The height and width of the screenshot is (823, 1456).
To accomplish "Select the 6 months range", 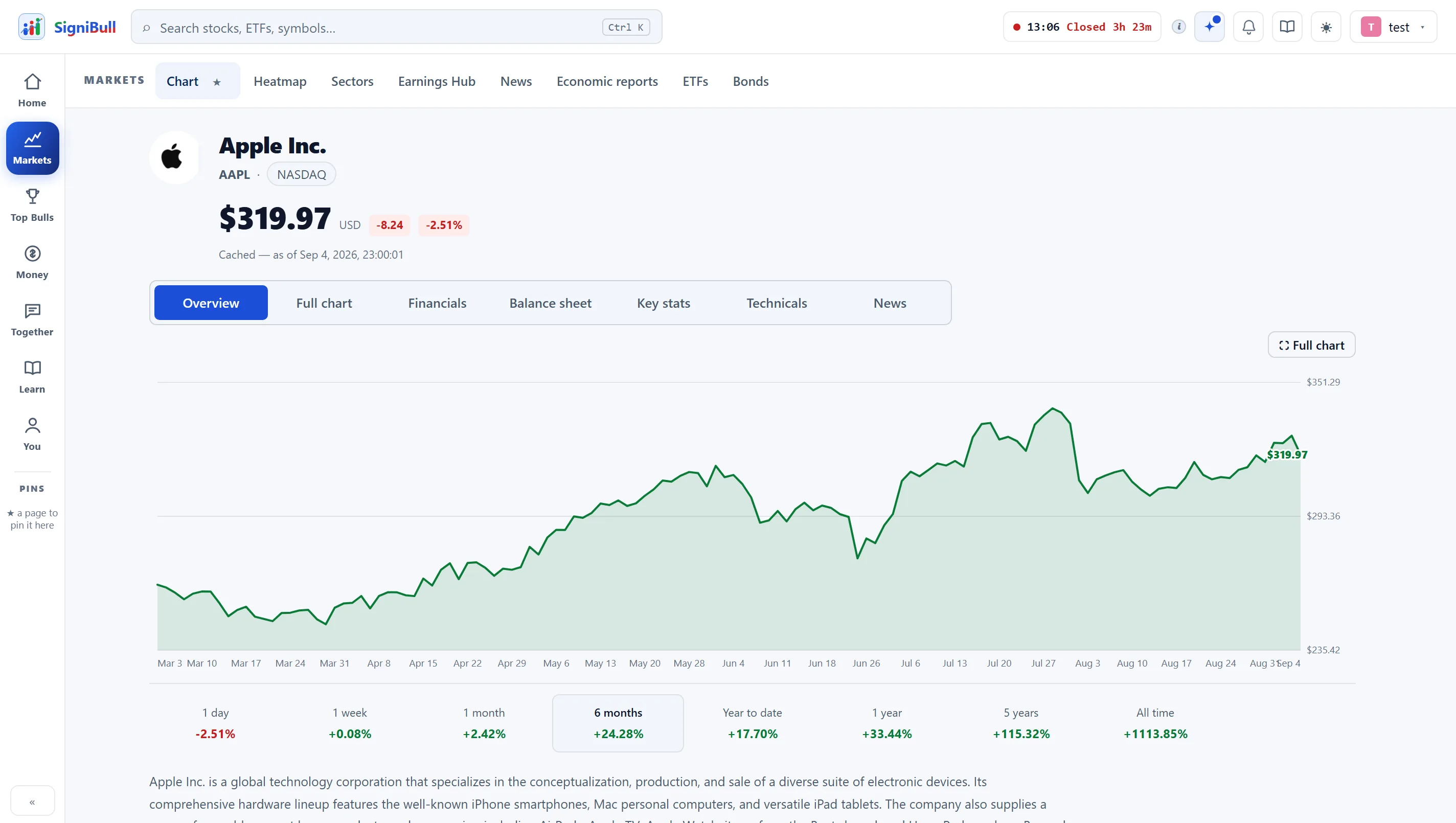I will tap(618, 723).
